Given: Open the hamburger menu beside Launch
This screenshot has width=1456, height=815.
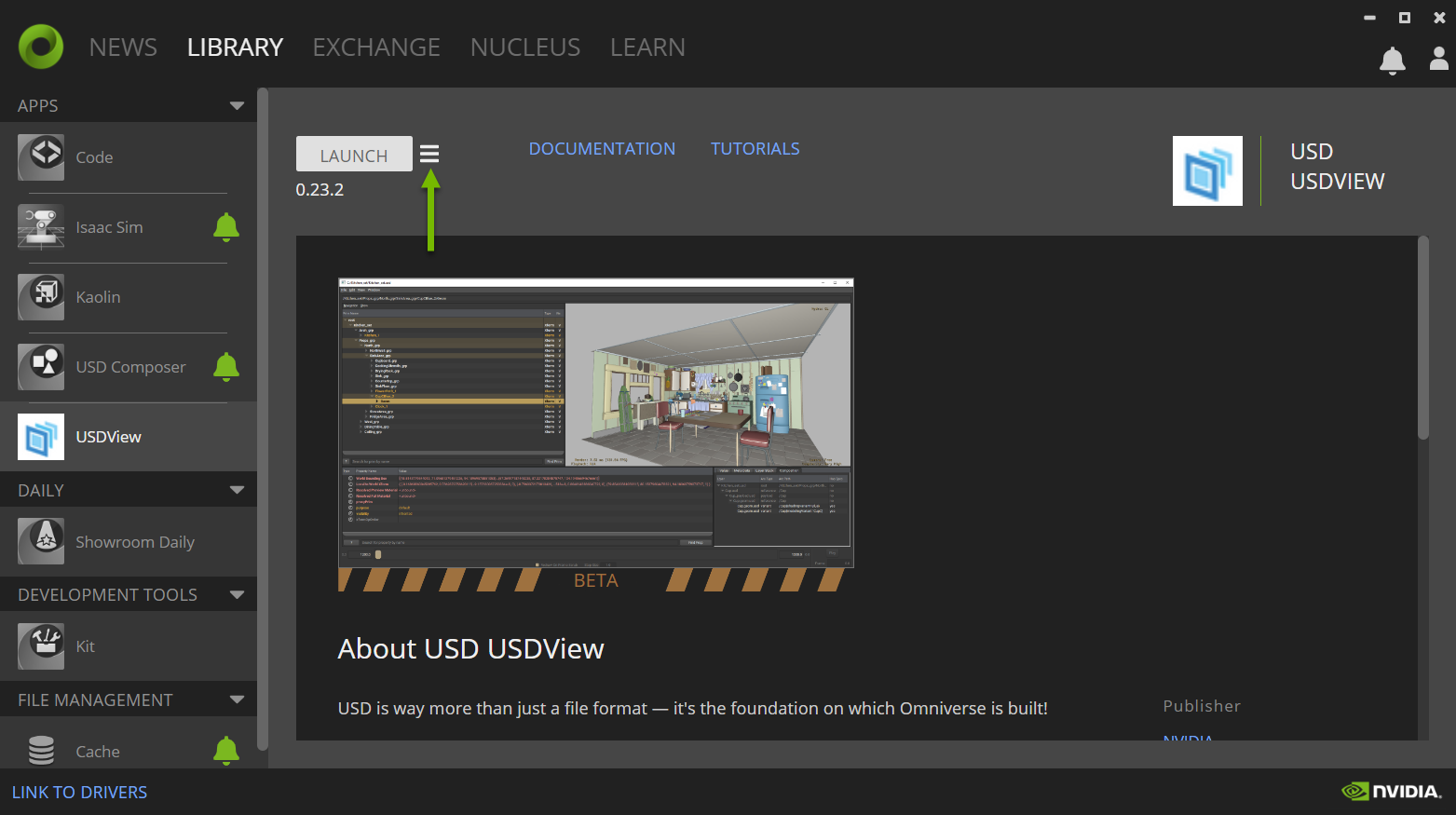Looking at the screenshot, I should click(x=429, y=154).
